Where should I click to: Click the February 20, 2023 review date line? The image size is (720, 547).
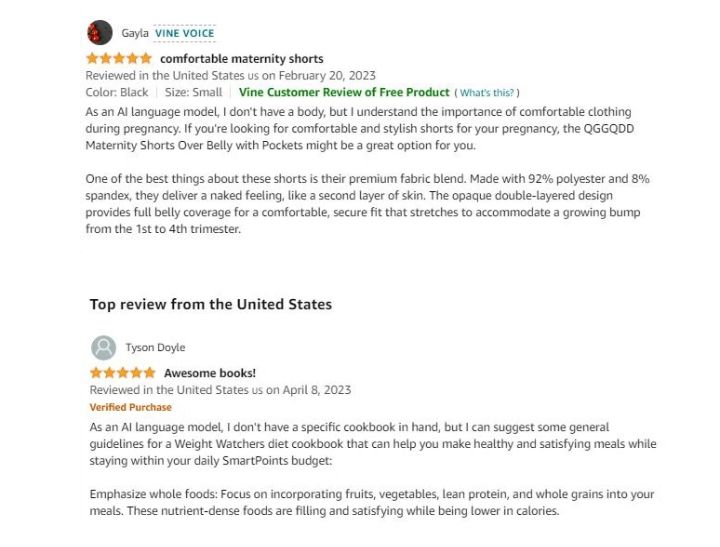tap(231, 76)
